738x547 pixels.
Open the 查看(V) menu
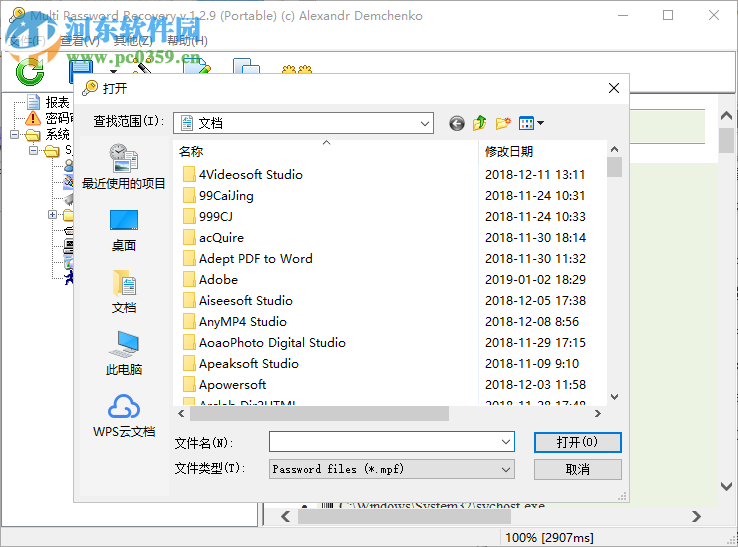point(80,41)
